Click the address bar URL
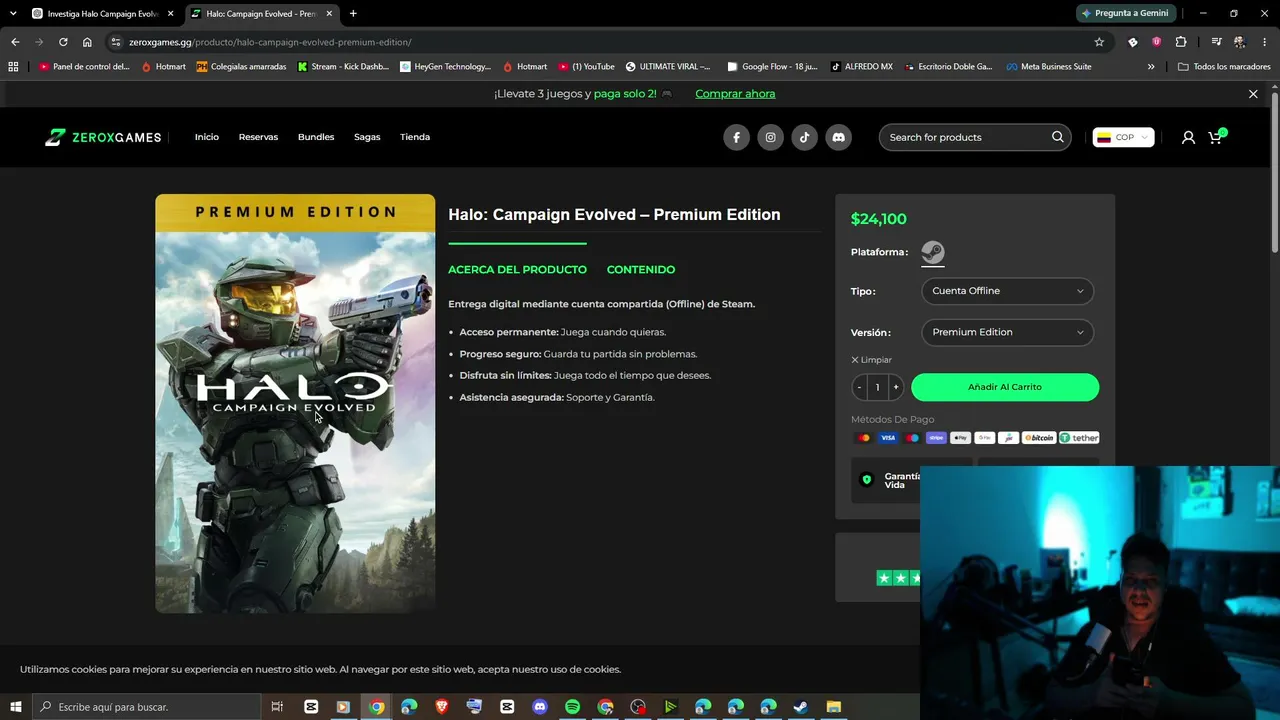The height and width of the screenshot is (720, 1280). tap(270, 42)
